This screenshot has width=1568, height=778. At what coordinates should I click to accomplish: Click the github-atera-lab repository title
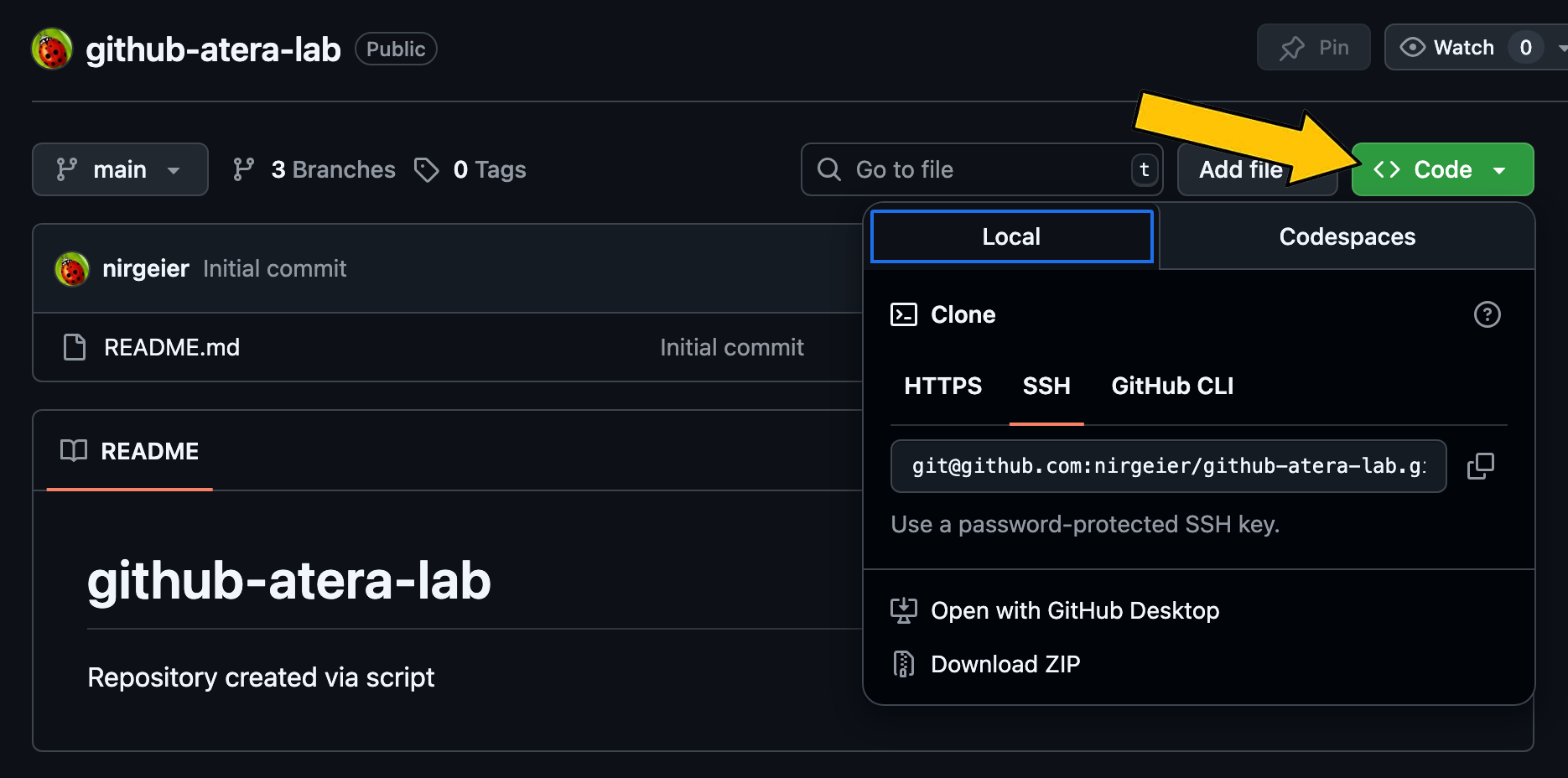(x=213, y=49)
